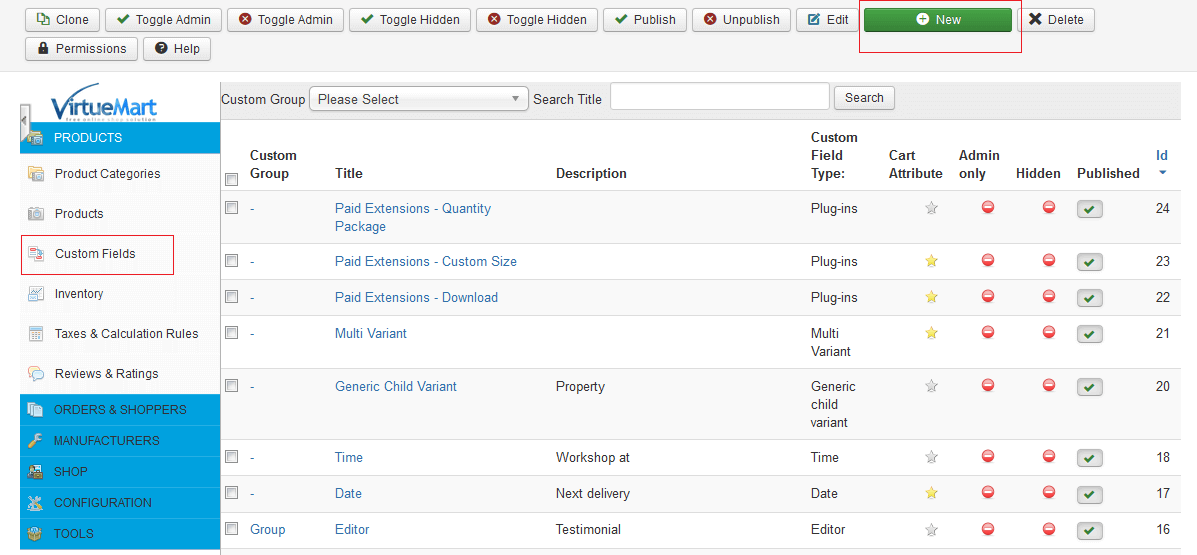This screenshot has width=1197, height=555.
Task: Open Custom Fields in the sidebar
Action: [95, 254]
